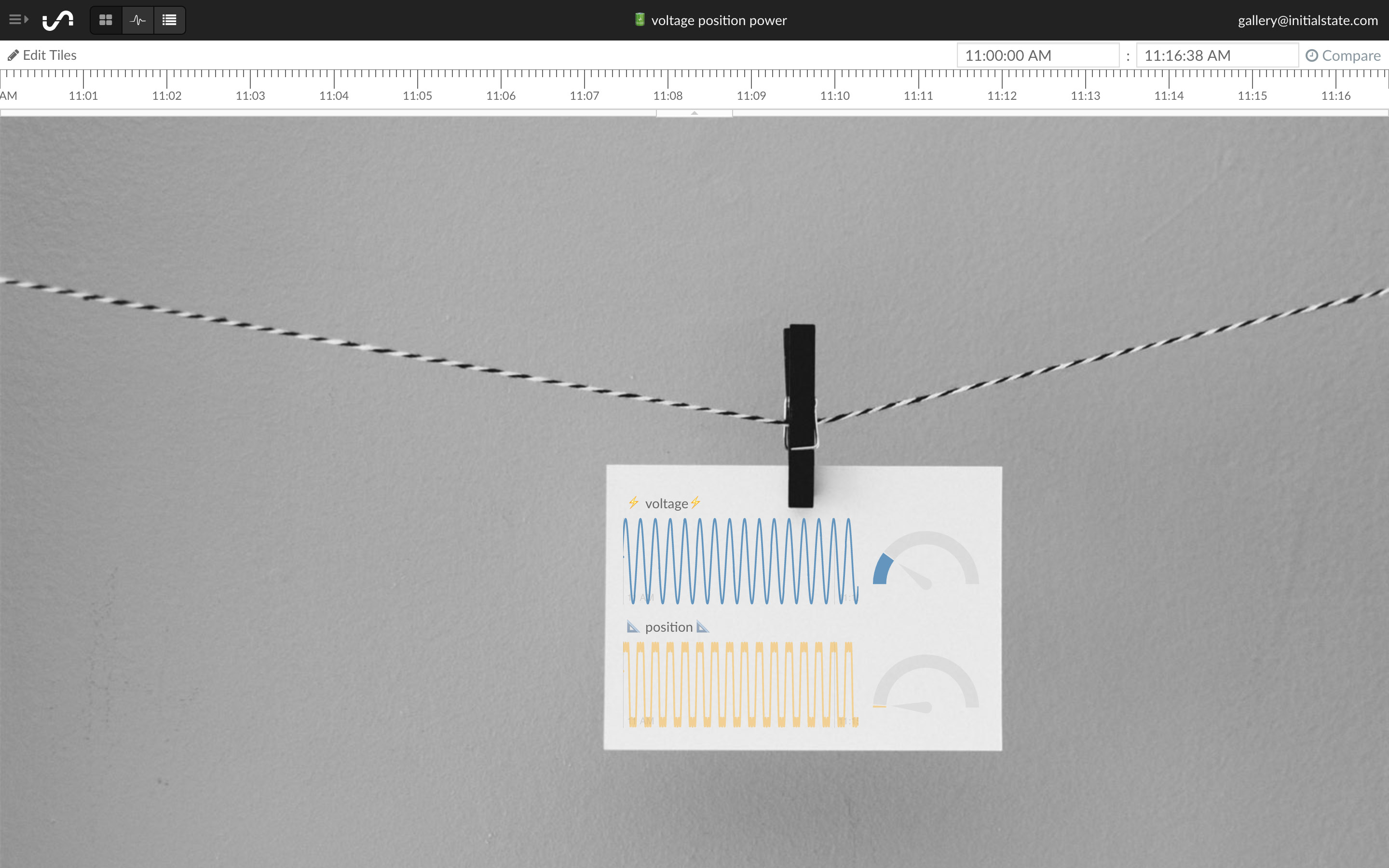Toggle the list data view on
Screen dimensions: 1389x868
pyautogui.click(x=170, y=19)
